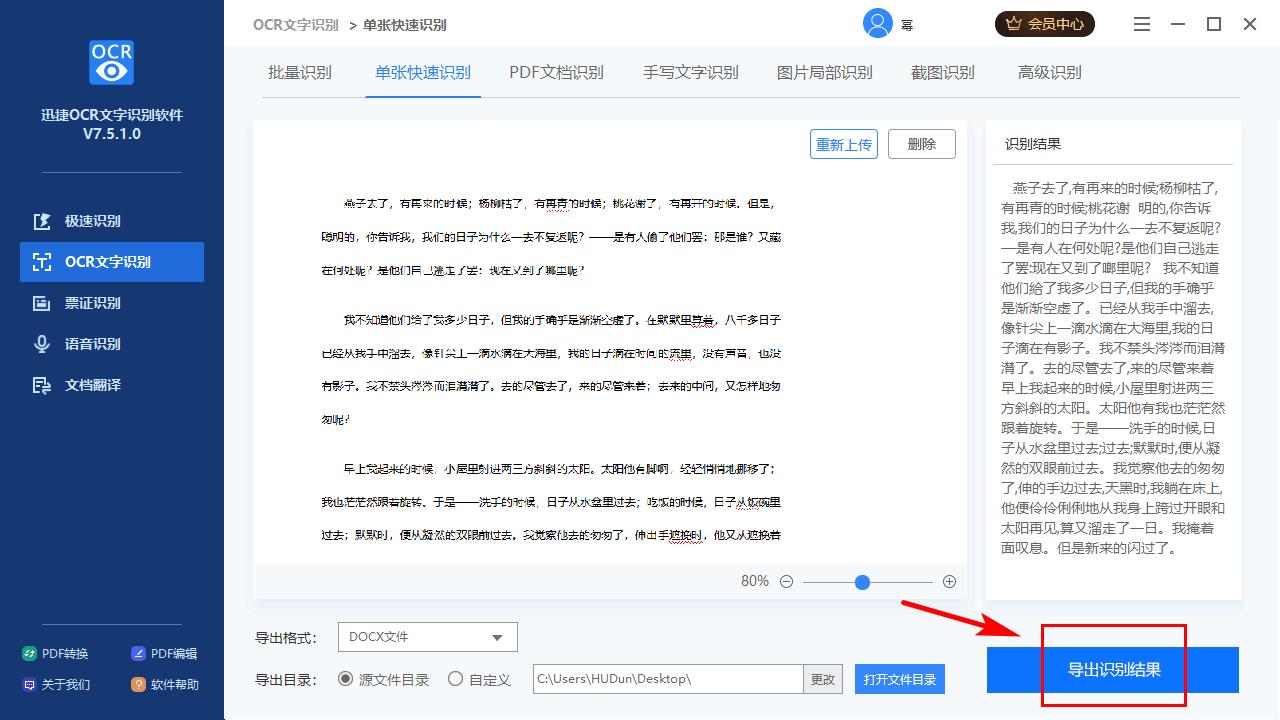Viewport: 1280px width, 720px height.
Task: Open the DOCX文件 export format dropdown
Action: [x=427, y=636]
